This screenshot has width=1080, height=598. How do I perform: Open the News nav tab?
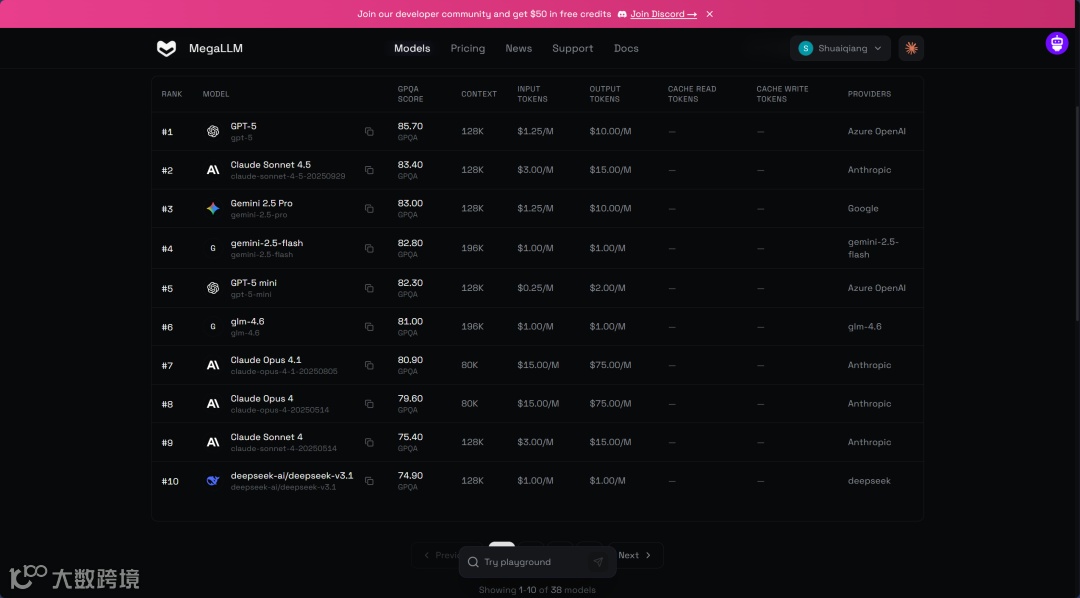[519, 48]
